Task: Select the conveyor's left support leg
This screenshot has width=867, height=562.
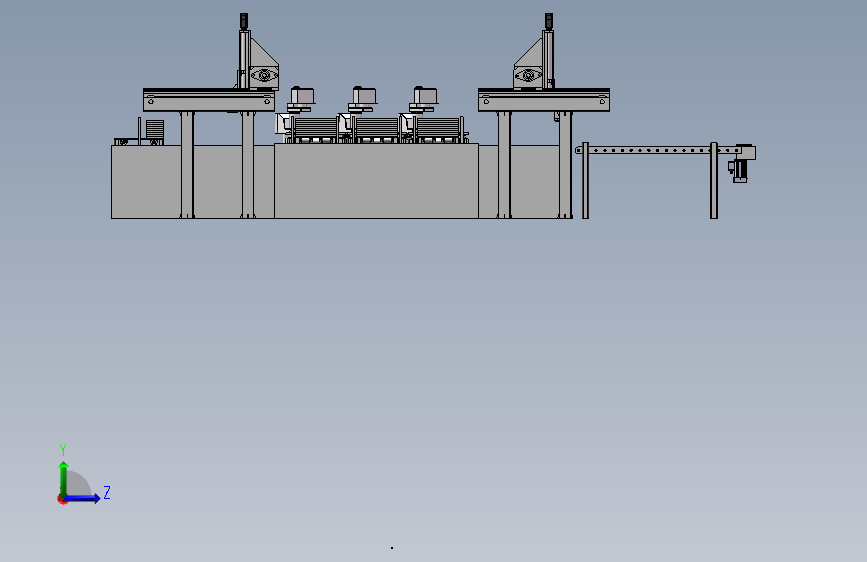Action: (586, 180)
